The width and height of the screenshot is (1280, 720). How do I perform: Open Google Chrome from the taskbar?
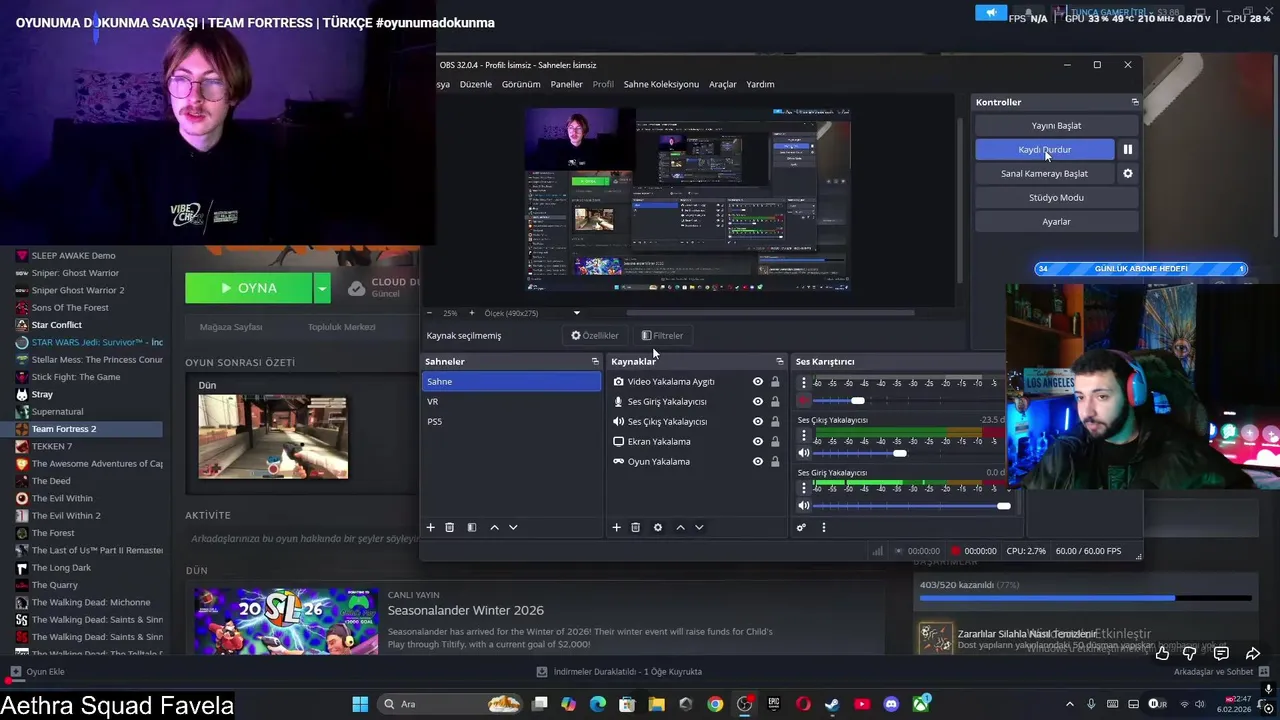click(x=715, y=704)
